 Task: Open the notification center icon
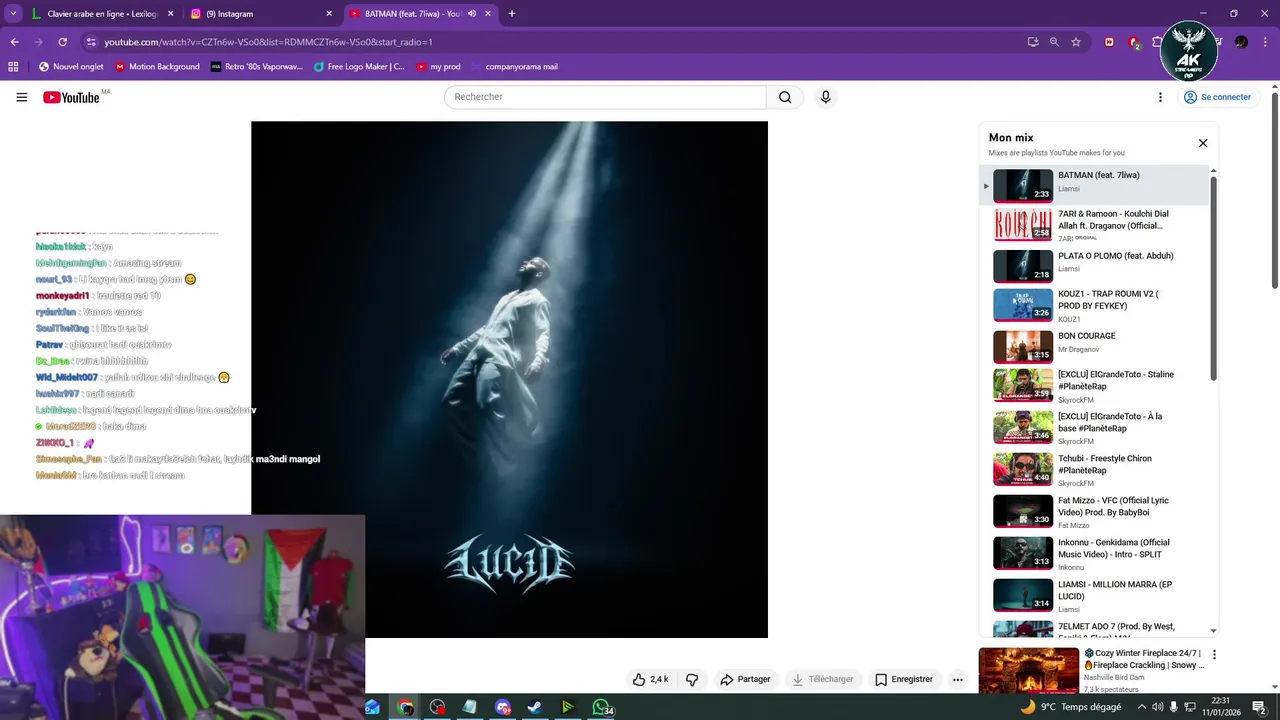[1259, 707]
